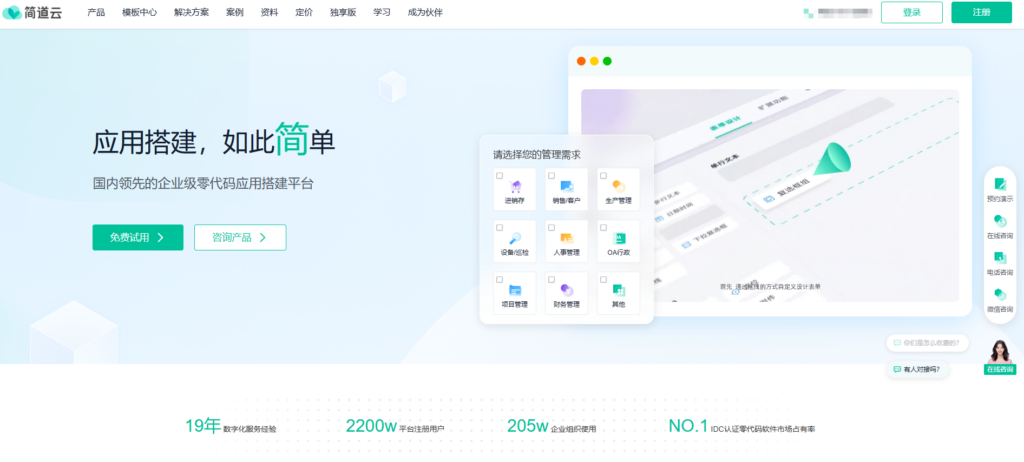Image resolution: width=1024 pixels, height=462 pixels.
Task: Open the 解决方案 navigation menu
Action: pos(191,13)
